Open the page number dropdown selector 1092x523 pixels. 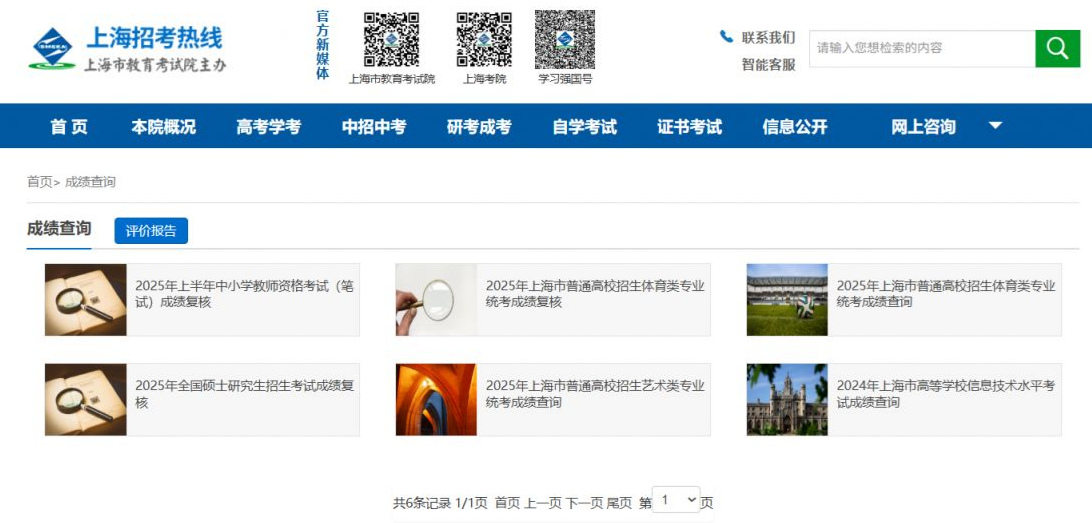point(676,500)
